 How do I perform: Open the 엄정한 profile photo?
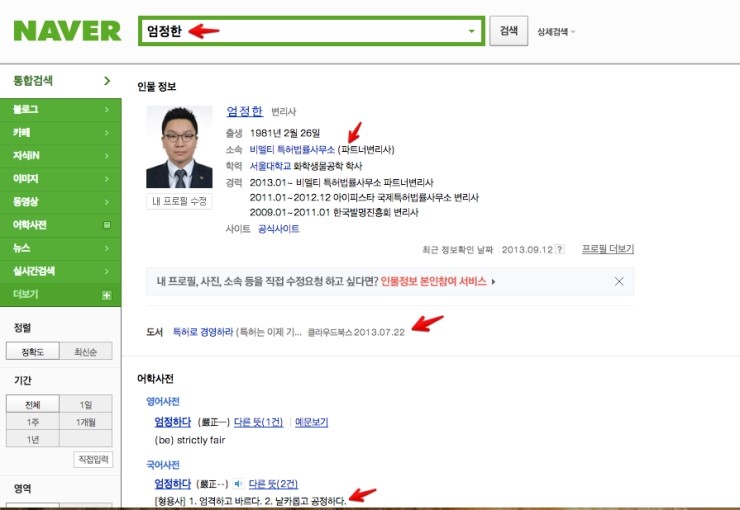(x=179, y=146)
